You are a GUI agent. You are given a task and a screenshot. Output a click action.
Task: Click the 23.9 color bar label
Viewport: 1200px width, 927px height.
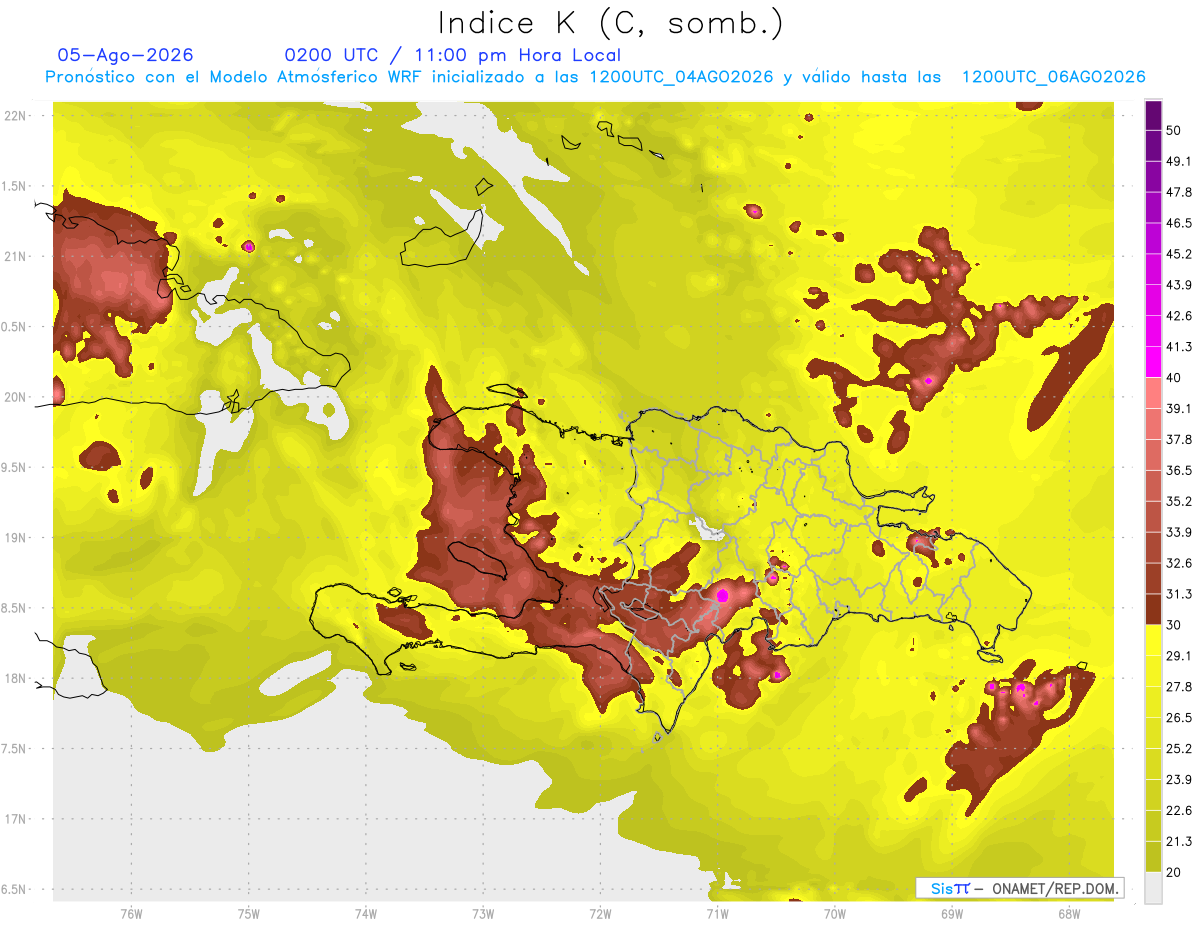(x=1179, y=779)
